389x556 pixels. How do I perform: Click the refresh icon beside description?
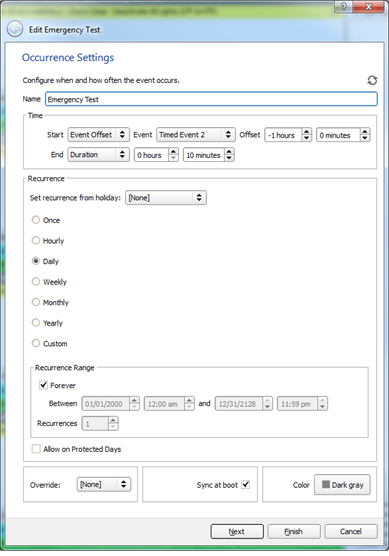coord(372,80)
